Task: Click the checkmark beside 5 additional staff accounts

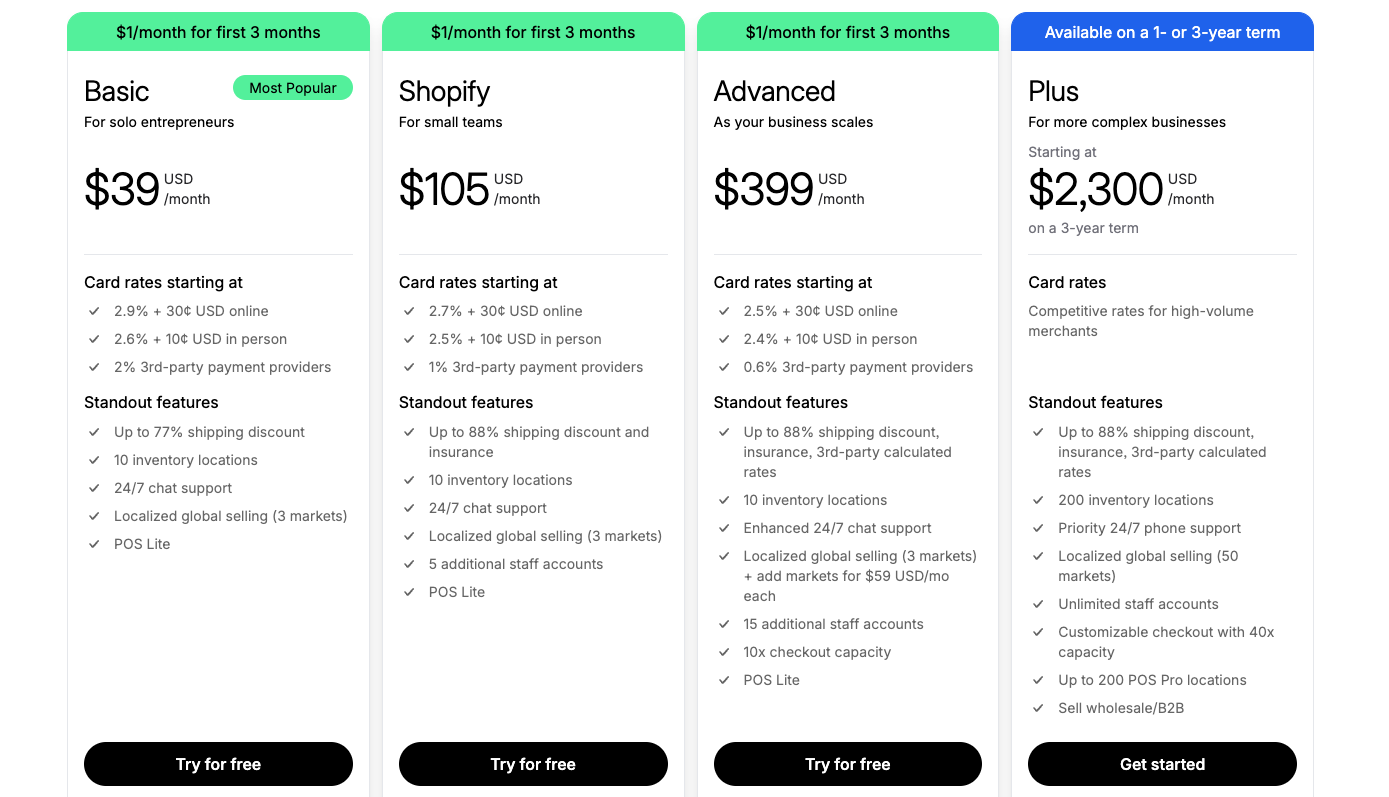Action: tap(409, 564)
